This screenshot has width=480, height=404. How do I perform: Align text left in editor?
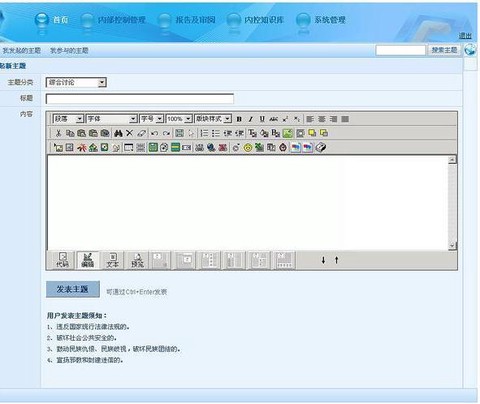coord(310,119)
